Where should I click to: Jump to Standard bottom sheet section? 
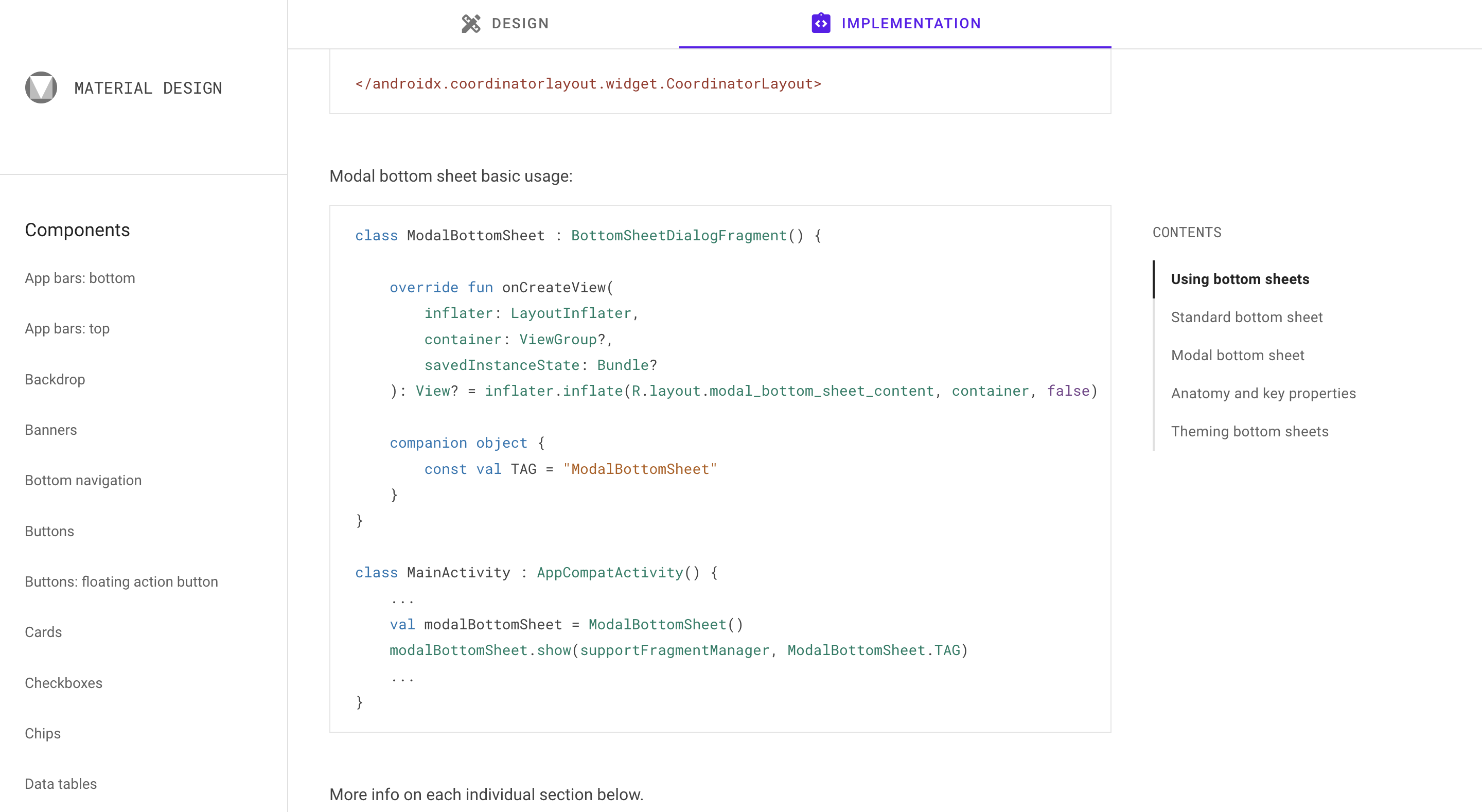[x=1246, y=317]
